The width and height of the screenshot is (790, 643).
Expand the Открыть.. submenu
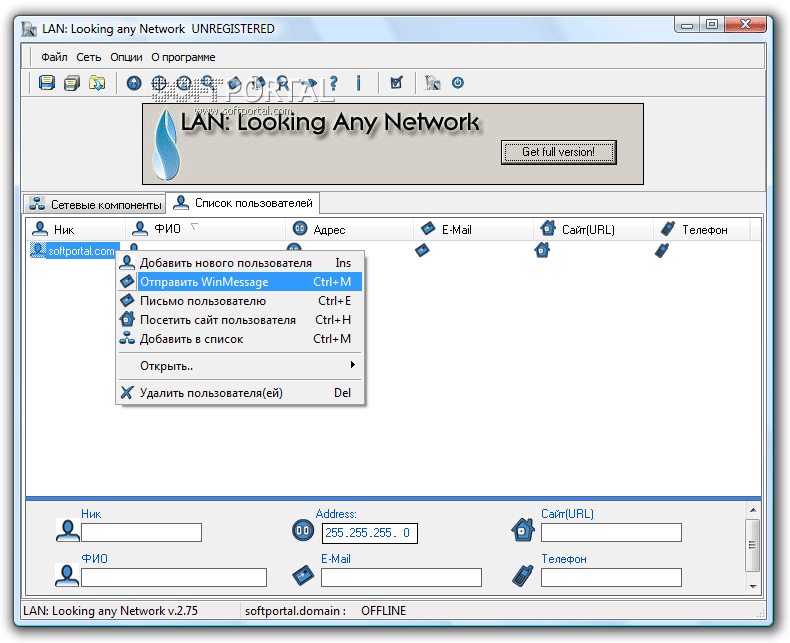click(240, 366)
